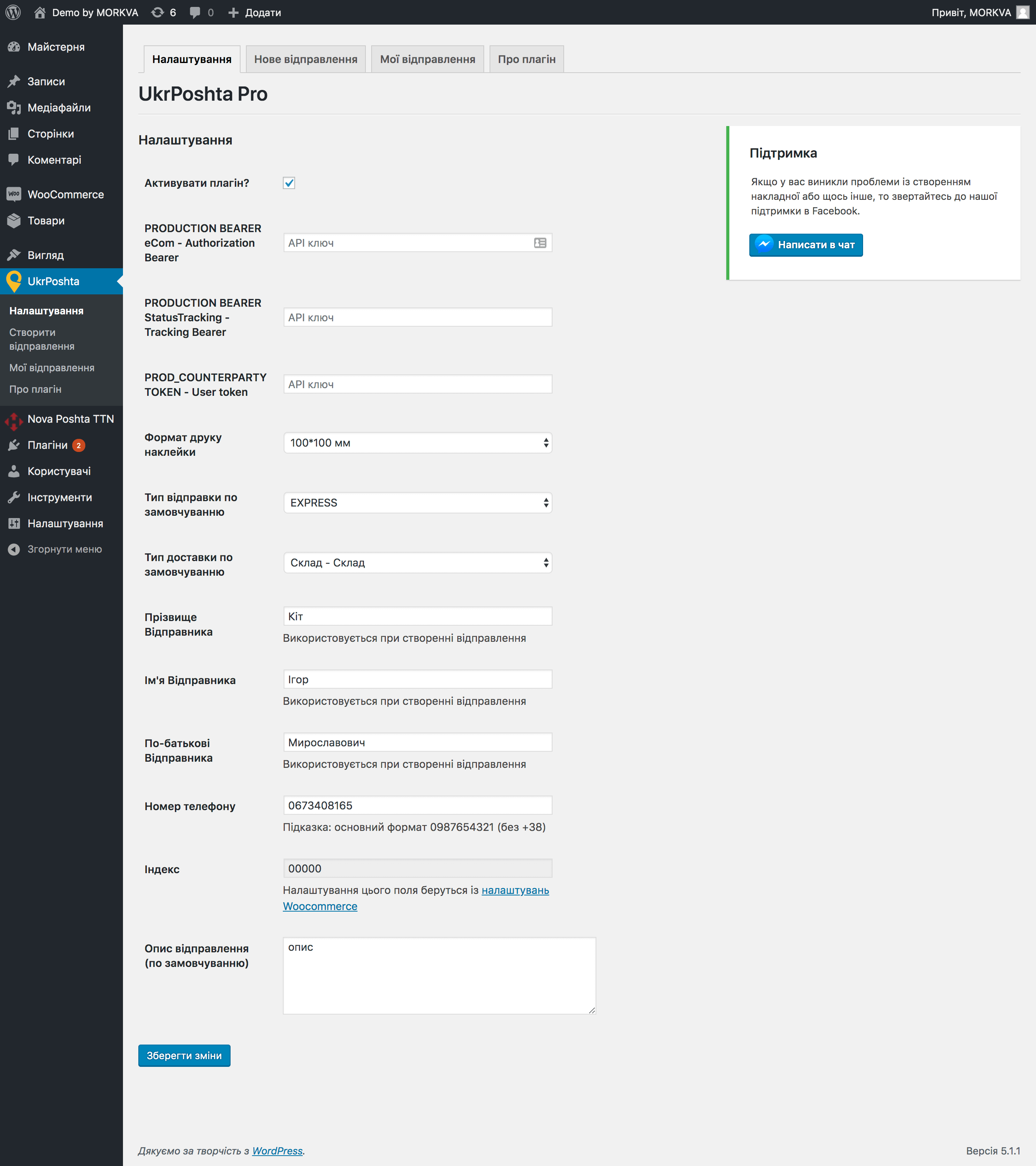Screen dimensions: 1036x1166
Task: Click the Написати в чат button
Action: (x=805, y=245)
